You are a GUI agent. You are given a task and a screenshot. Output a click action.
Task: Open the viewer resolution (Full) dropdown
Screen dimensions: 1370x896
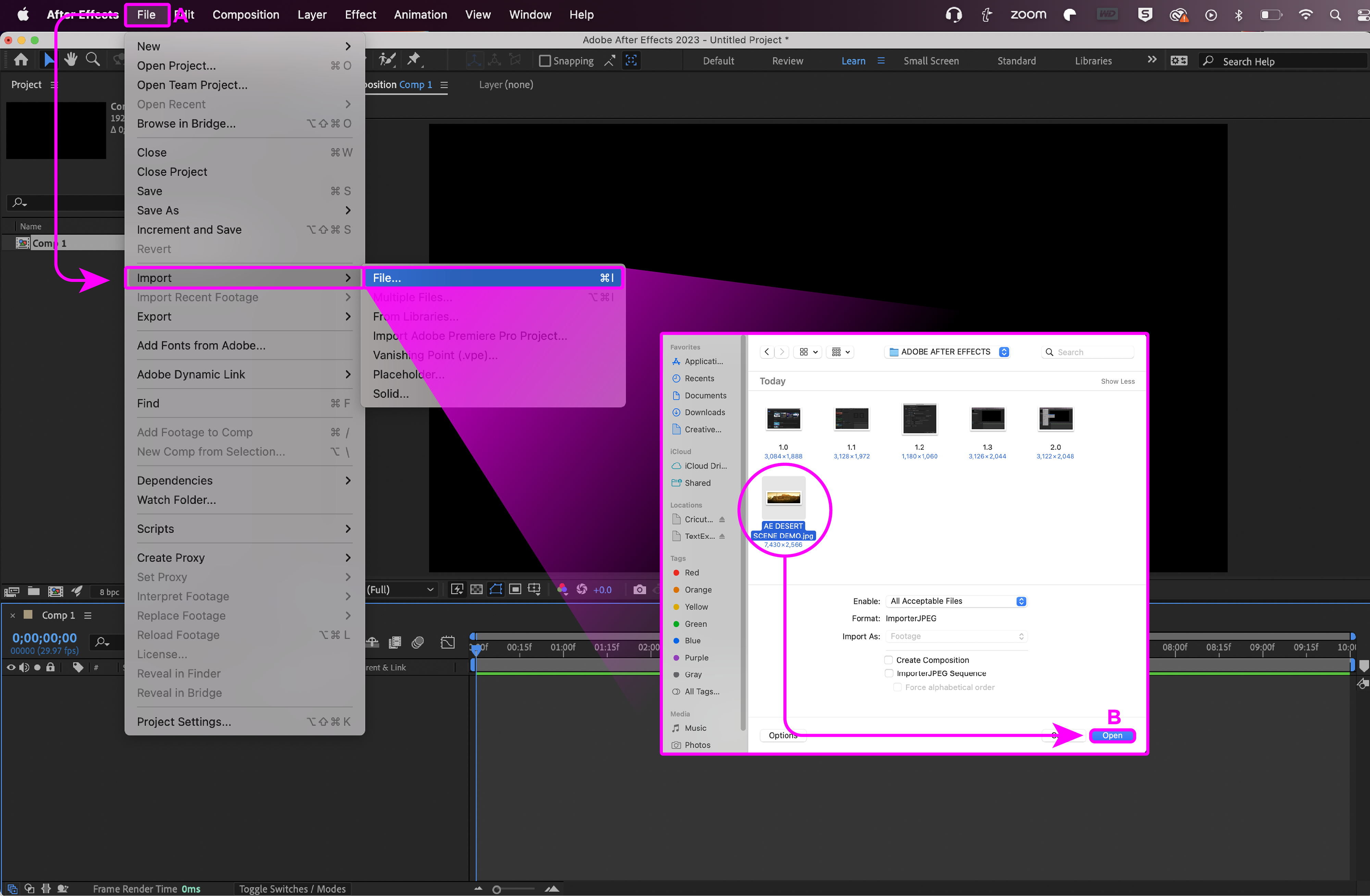point(401,589)
